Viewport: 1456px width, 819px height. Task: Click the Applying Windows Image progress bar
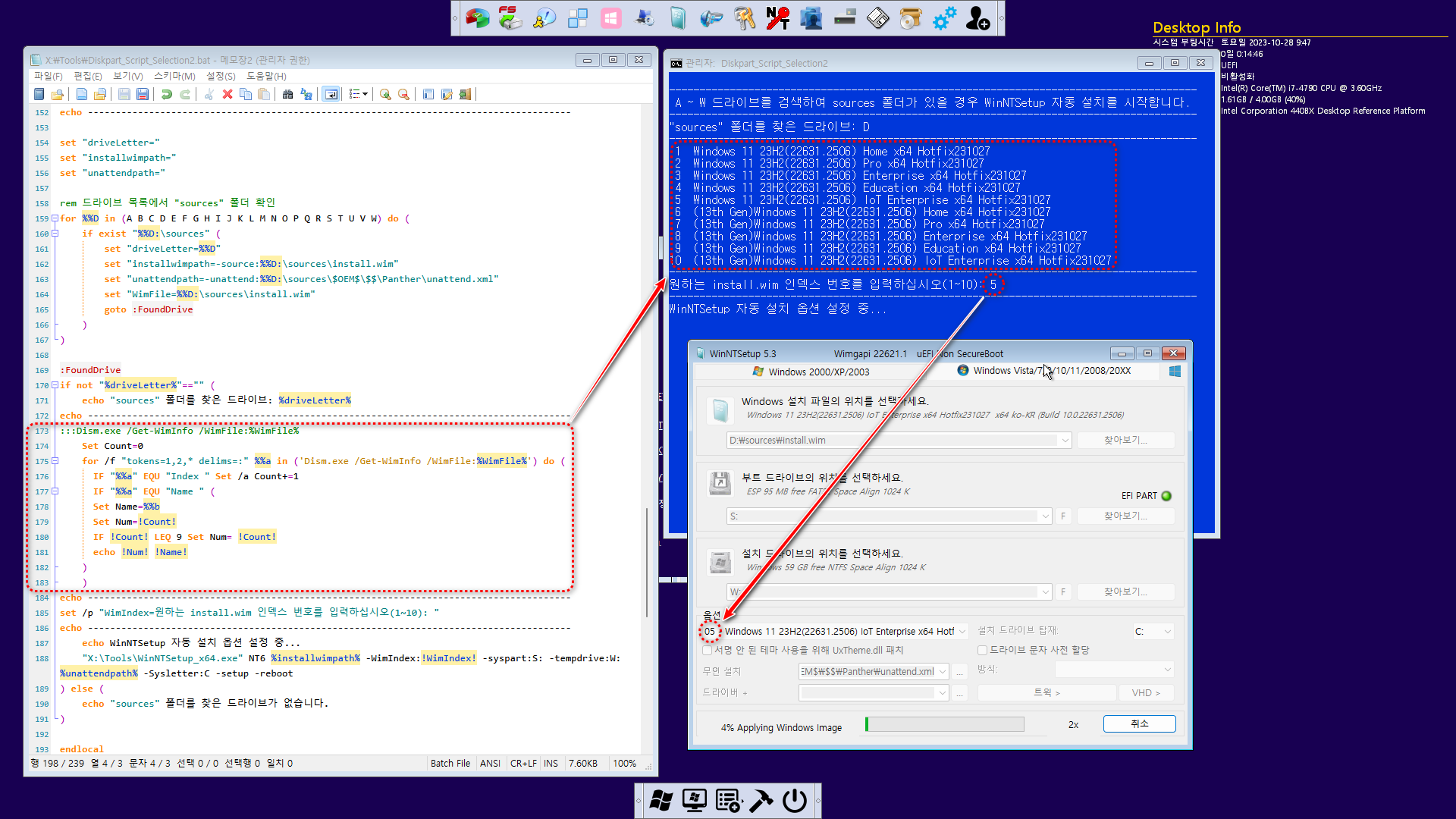click(944, 725)
